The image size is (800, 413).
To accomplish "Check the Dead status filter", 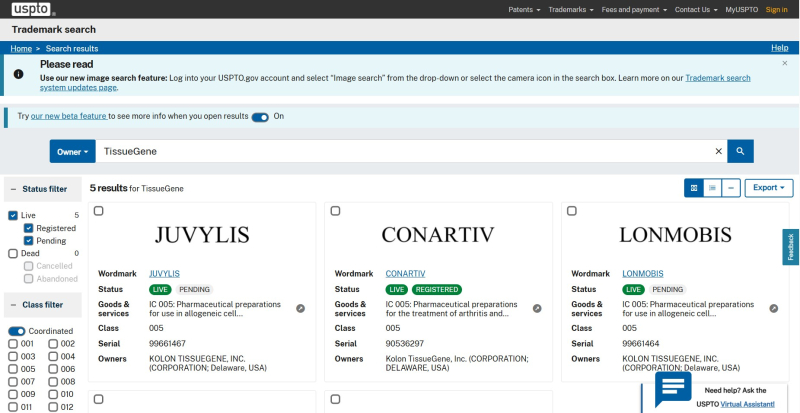I will (13, 253).
